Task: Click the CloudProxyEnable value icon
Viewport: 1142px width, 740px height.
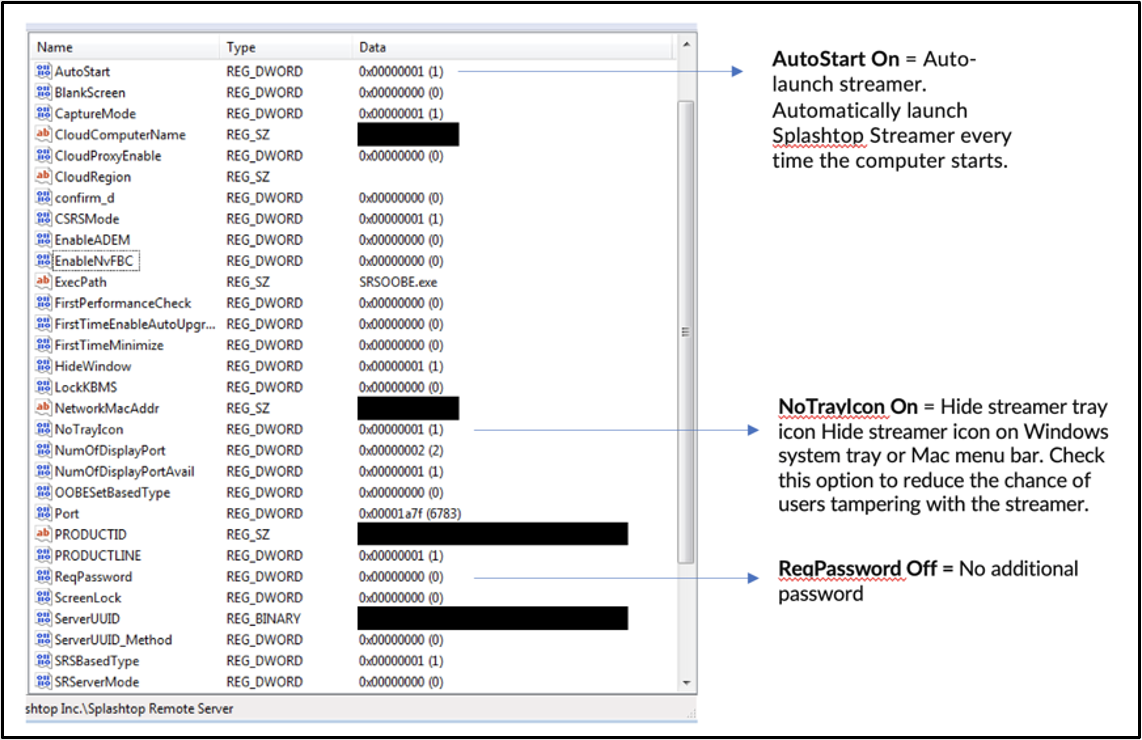Action: coord(44,156)
